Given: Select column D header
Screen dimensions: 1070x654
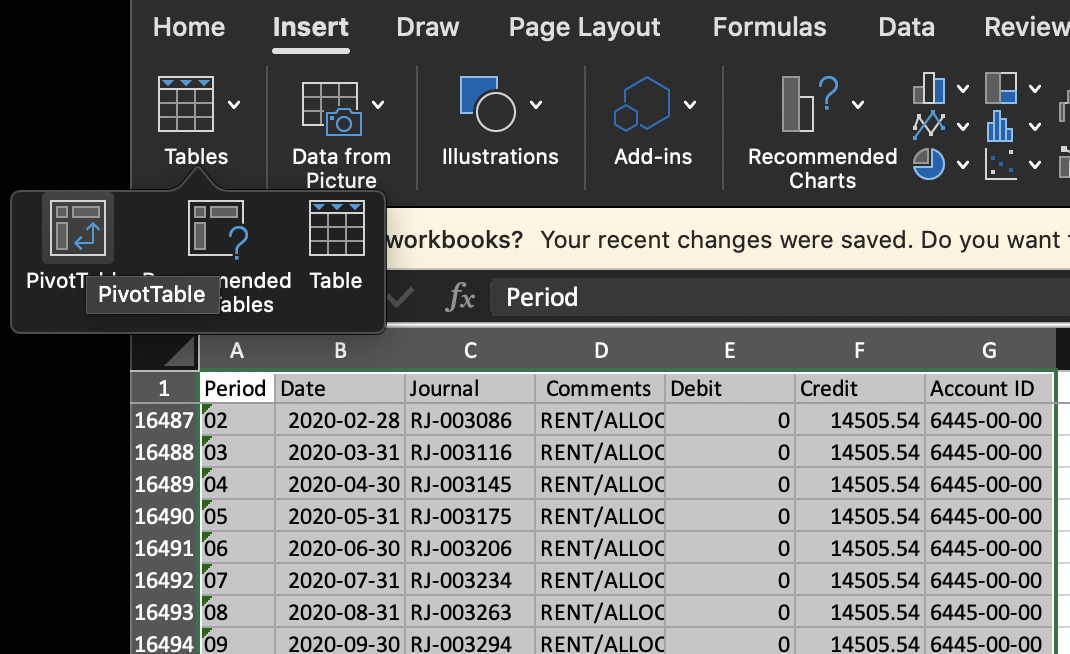Looking at the screenshot, I should click(x=601, y=351).
